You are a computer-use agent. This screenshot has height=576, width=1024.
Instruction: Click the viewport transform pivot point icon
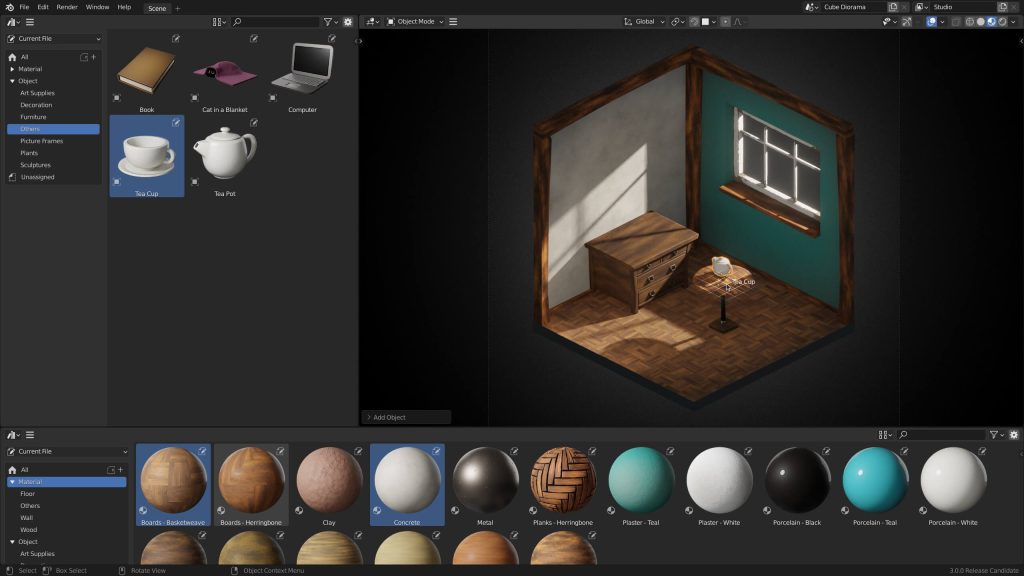tap(677, 21)
